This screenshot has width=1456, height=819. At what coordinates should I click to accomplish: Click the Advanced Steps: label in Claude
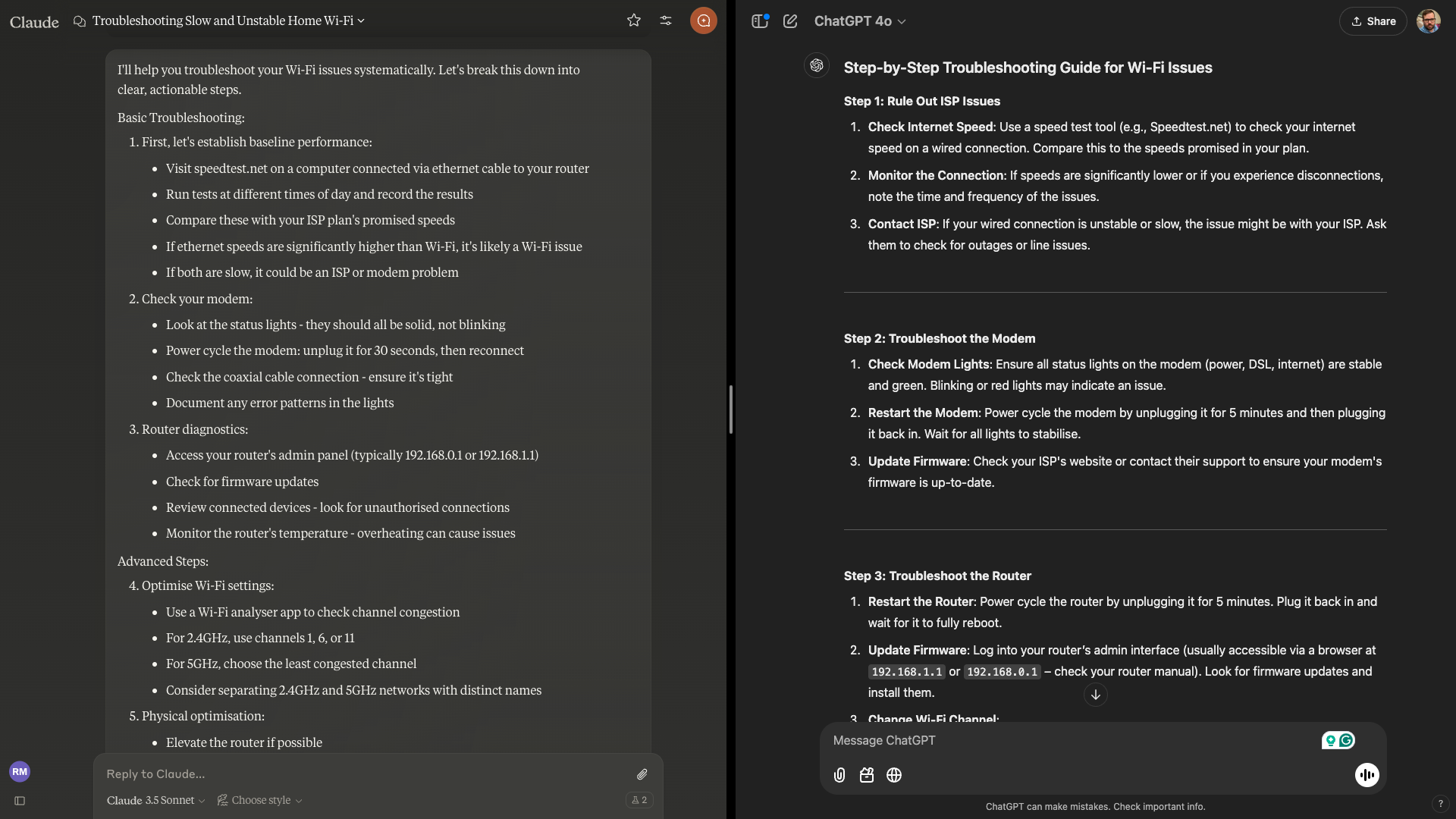162,561
